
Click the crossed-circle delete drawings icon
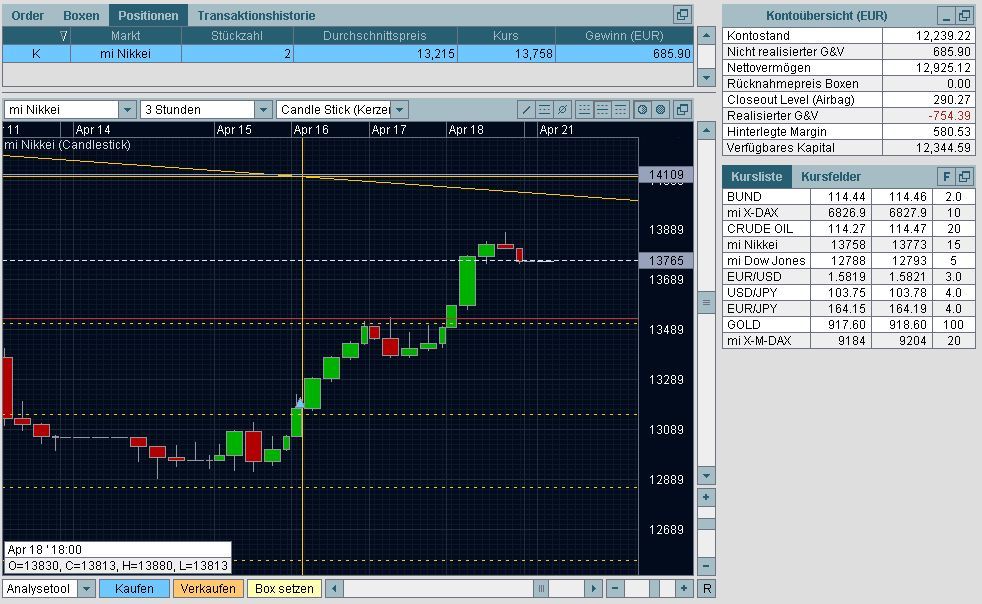point(562,110)
